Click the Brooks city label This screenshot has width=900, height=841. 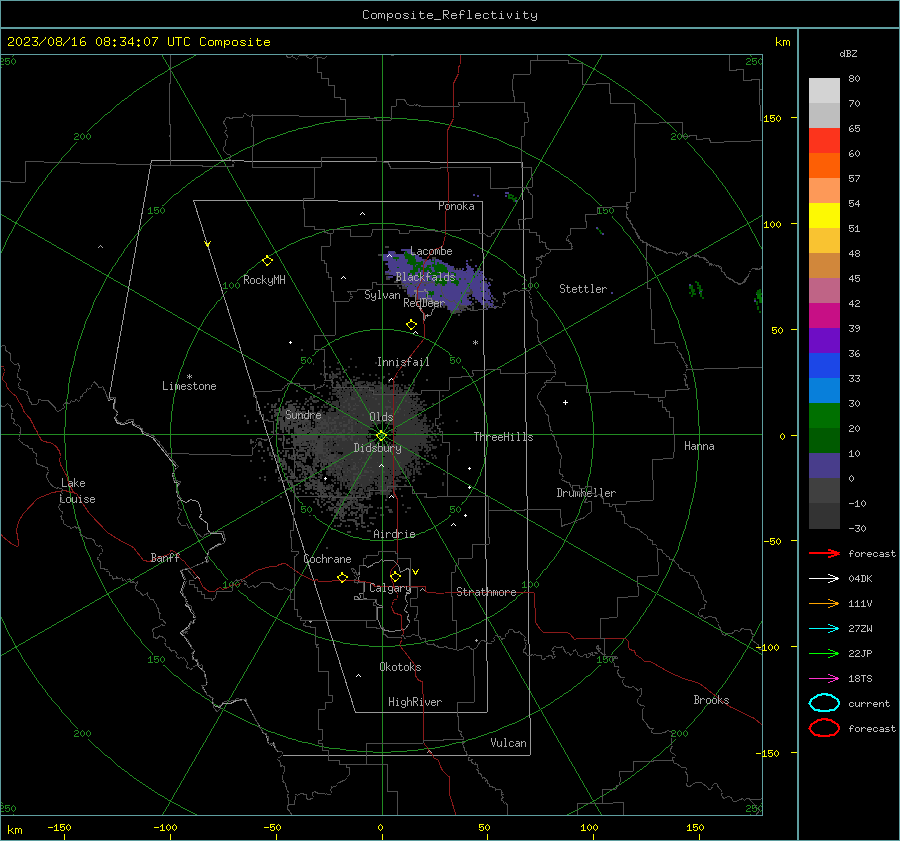pyautogui.click(x=711, y=700)
